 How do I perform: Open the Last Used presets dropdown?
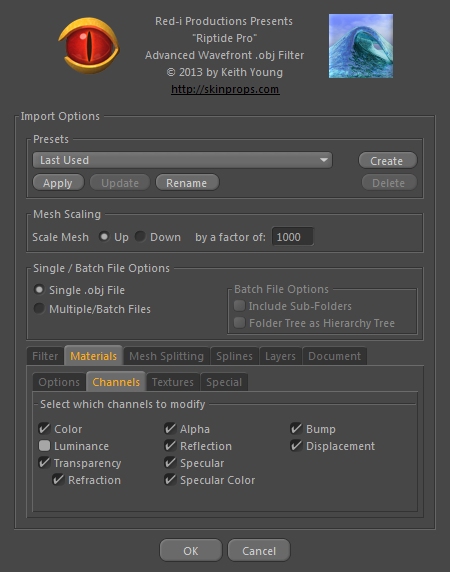coord(182,160)
